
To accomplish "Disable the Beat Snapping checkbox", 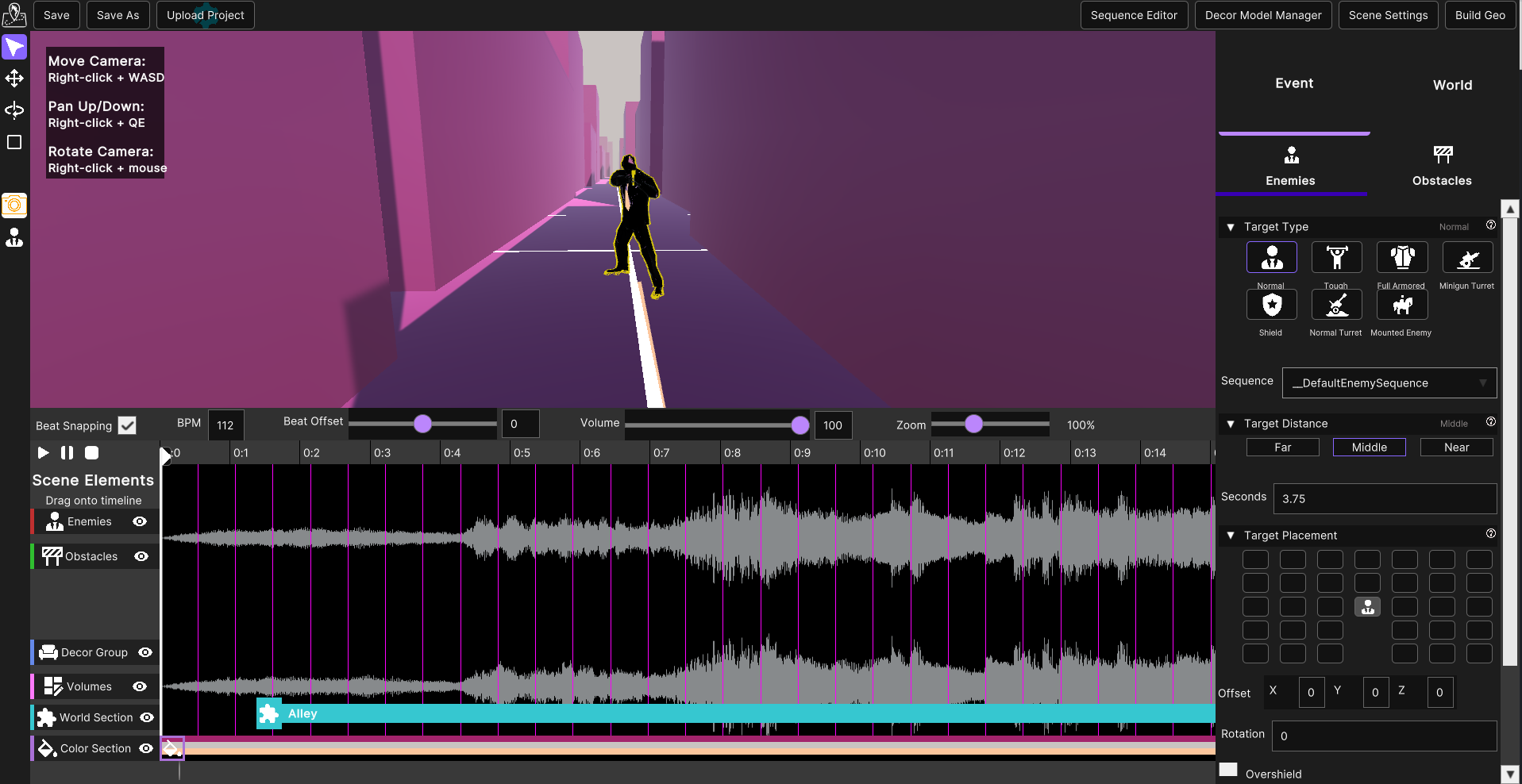I will tap(127, 425).
